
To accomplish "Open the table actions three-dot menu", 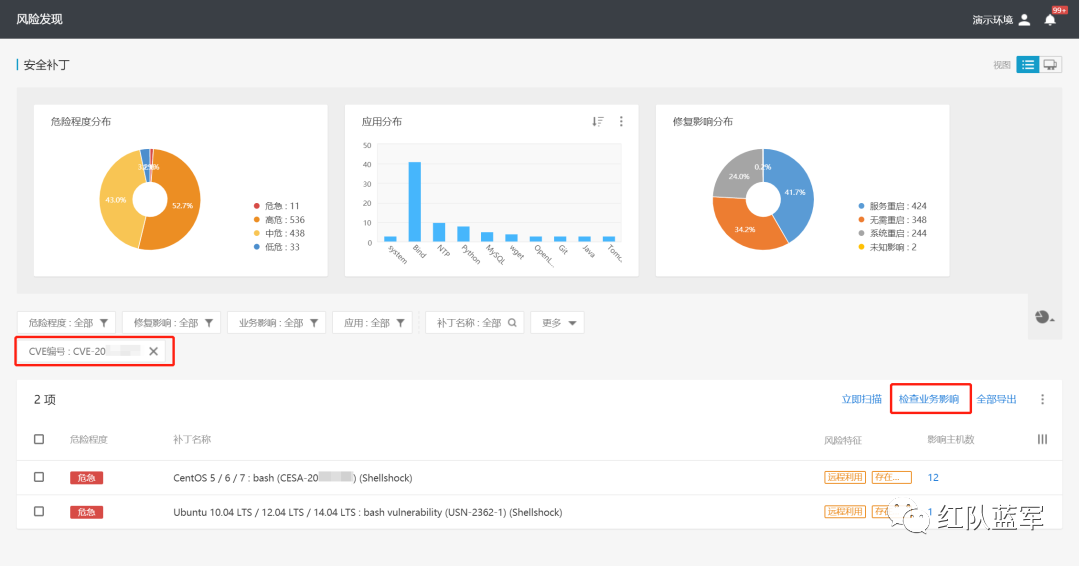I will pyautogui.click(x=1042, y=399).
